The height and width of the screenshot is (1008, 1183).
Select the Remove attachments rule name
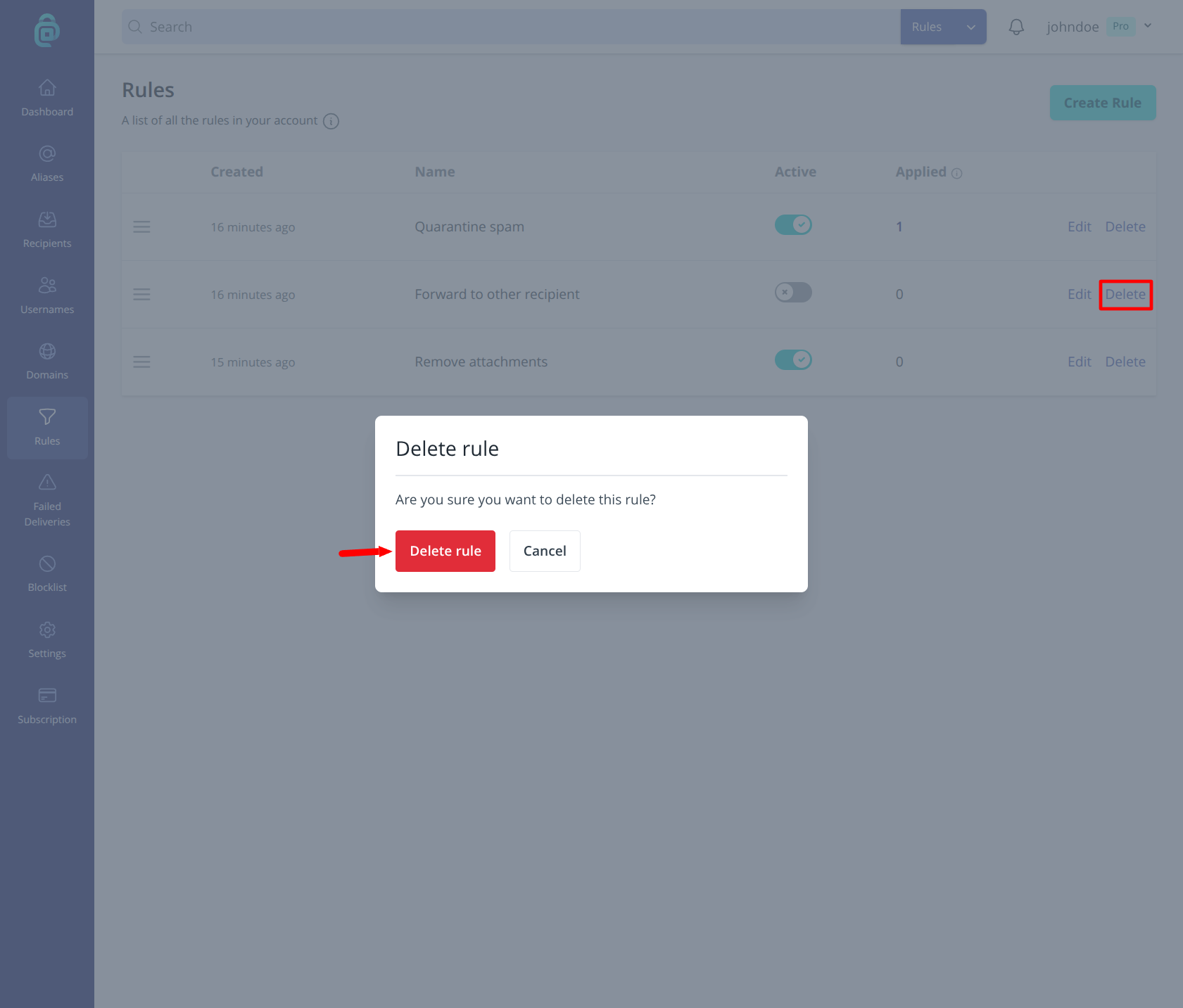(481, 362)
